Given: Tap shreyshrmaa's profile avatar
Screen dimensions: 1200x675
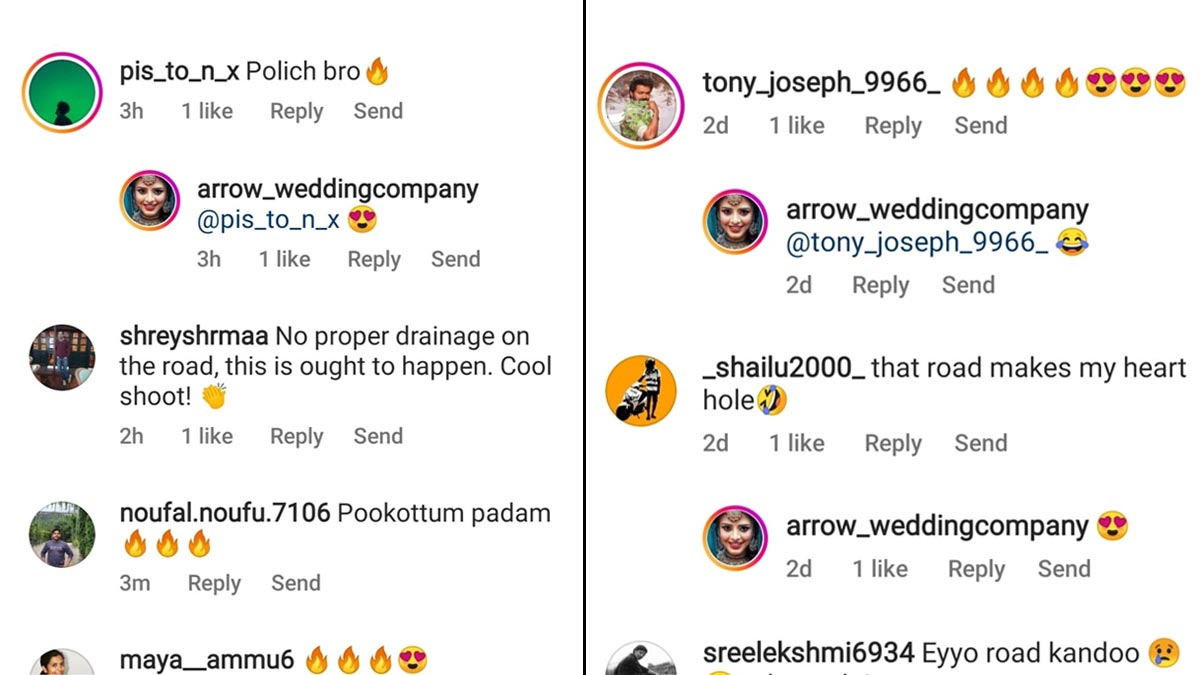Looking at the screenshot, I should pyautogui.click(x=62, y=357).
